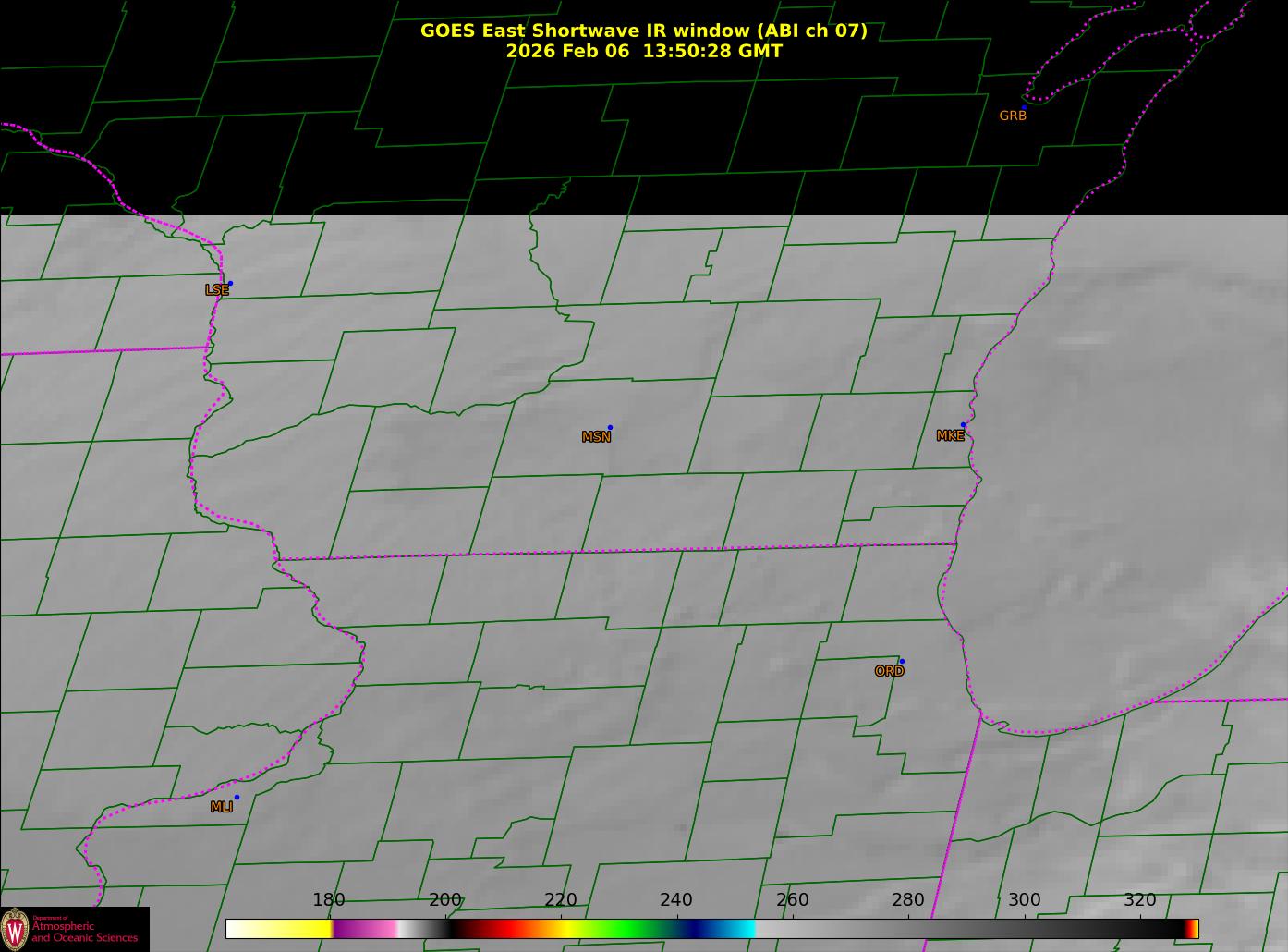The width and height of the screenshot is (1288, 952).
Task: Click the ORD station label
Action: click(x=889, y=672)
